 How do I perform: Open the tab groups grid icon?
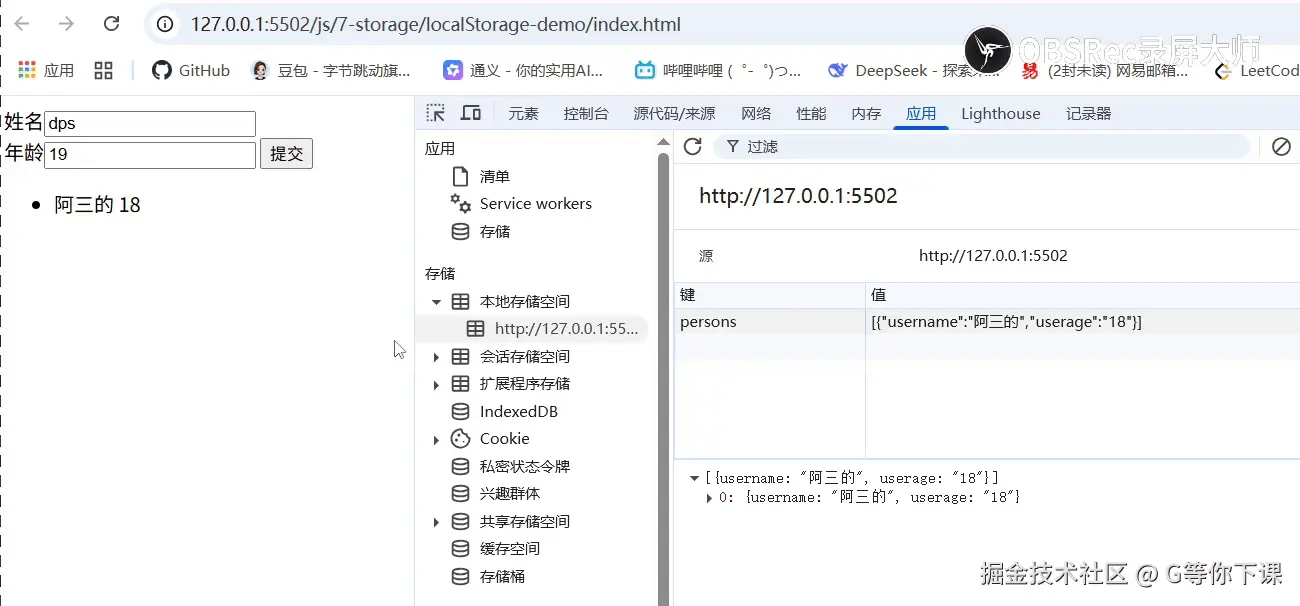[103, 70]
